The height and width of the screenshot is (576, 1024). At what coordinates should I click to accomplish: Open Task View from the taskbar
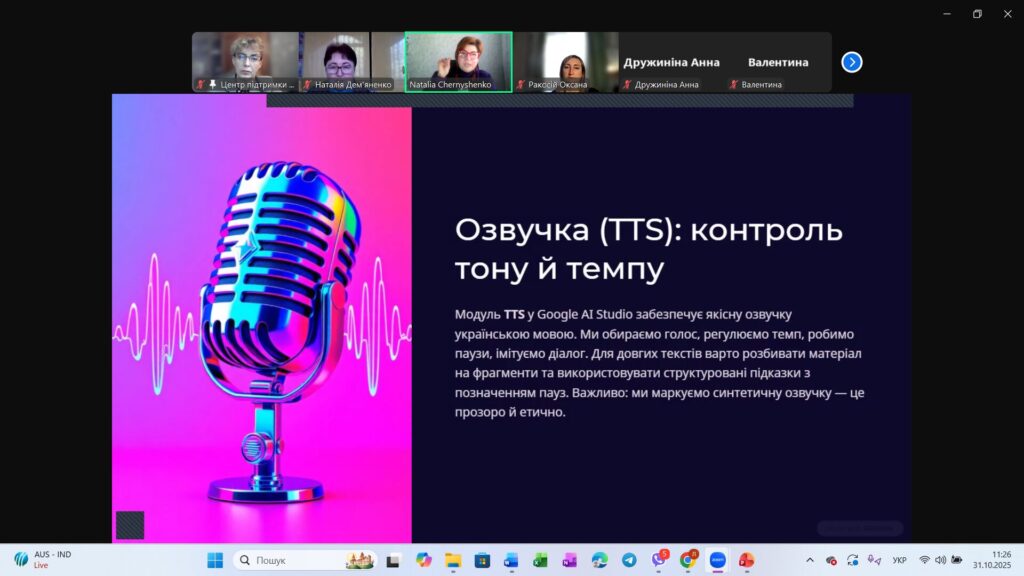click(393, 560)
